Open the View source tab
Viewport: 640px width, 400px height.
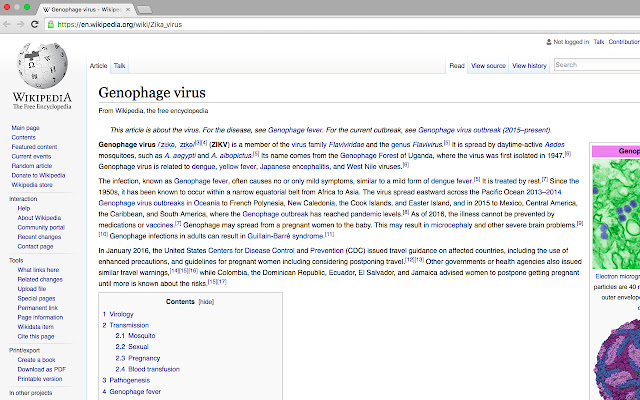(x=488, y=66)
